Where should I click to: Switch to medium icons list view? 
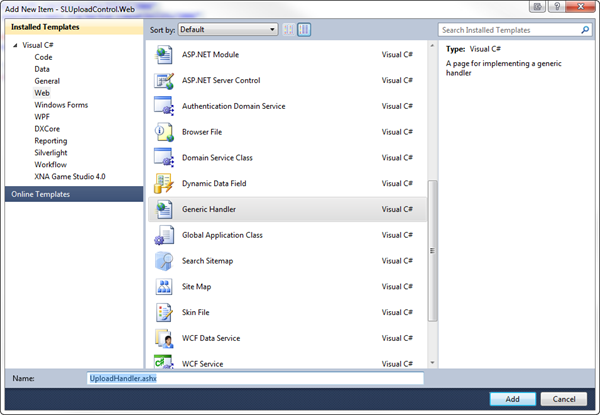(304, 29)
